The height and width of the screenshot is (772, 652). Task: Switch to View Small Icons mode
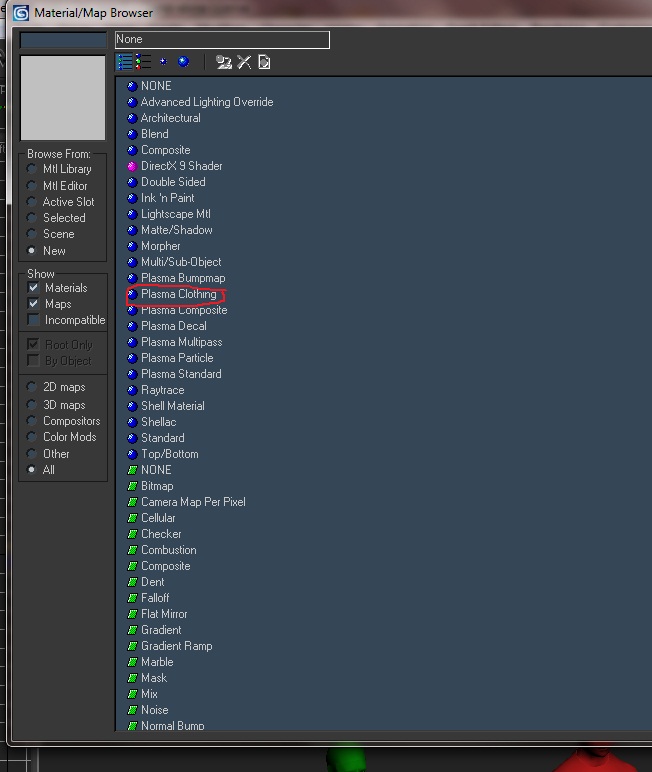point(163,62)
